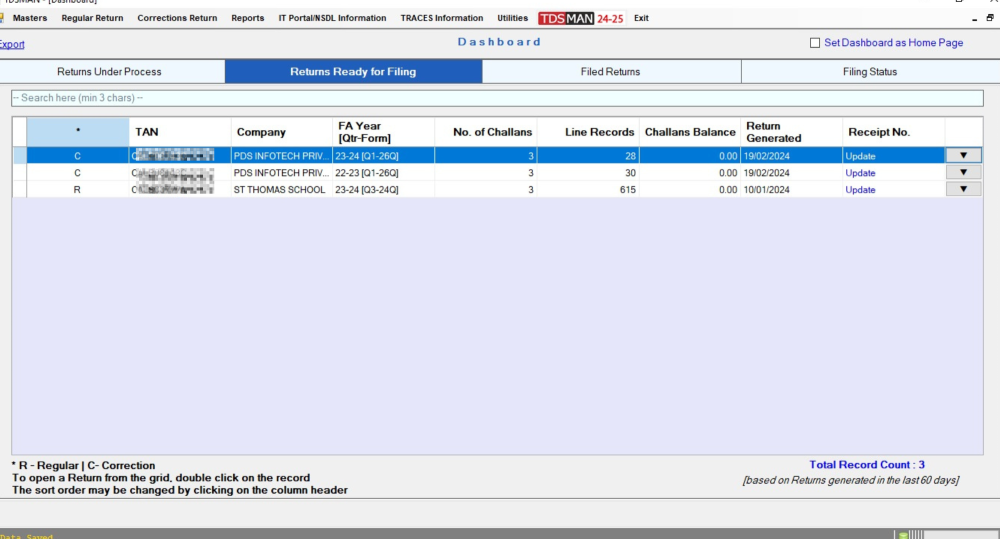Expand dropdown arrow for ST THOMAS SCHOOL row
The image size is (1000, 539).
pyautogui.click(x=963, y=189)
